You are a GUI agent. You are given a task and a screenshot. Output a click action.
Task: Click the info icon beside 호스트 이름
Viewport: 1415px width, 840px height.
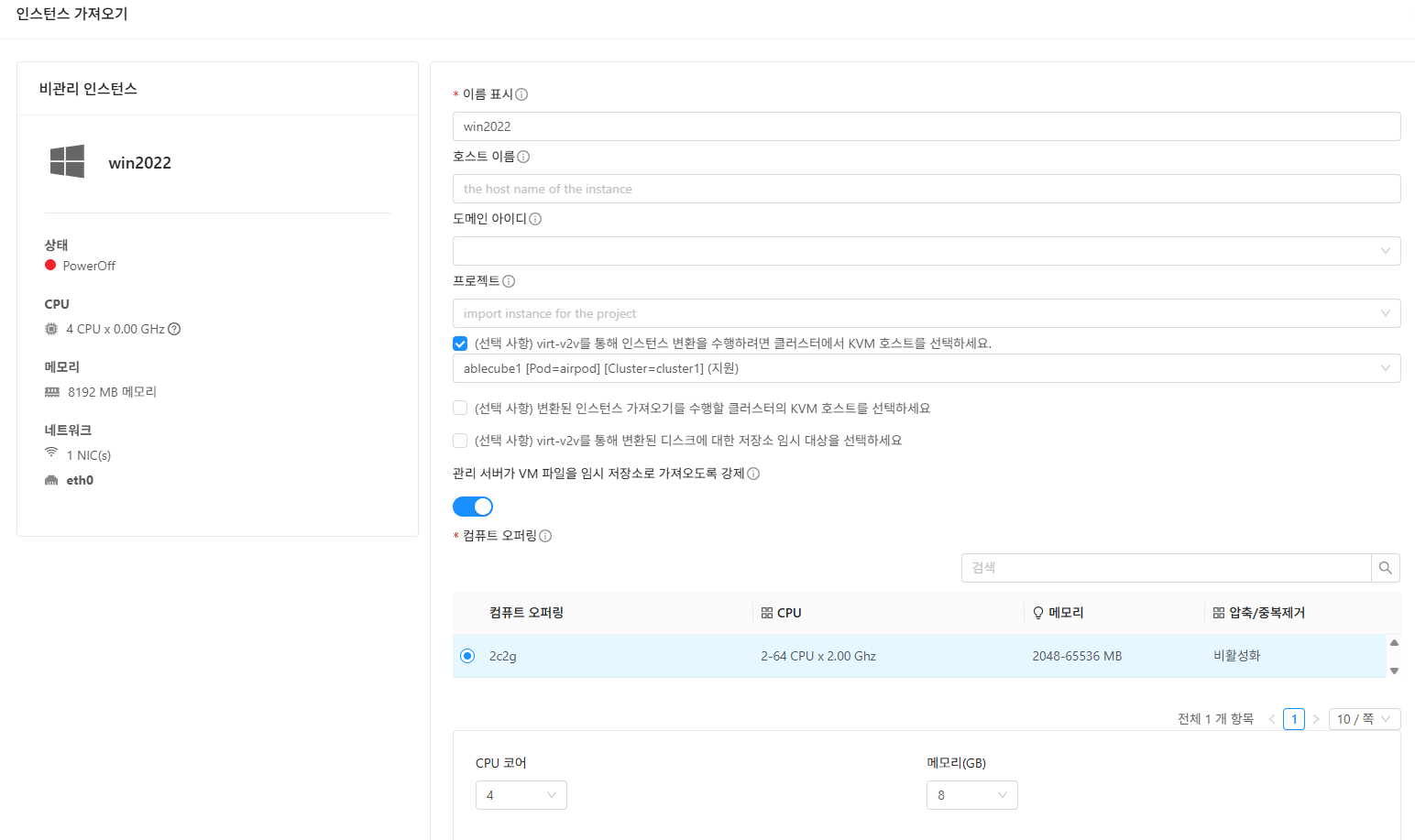click(x=523, y=157)
